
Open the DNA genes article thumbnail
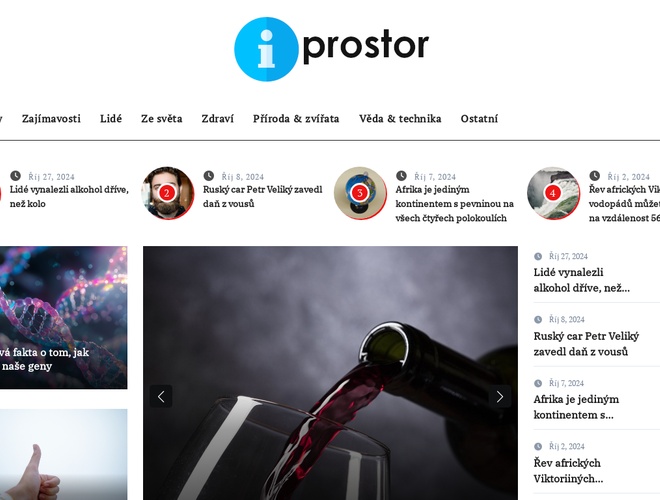[x=63, y=317]
